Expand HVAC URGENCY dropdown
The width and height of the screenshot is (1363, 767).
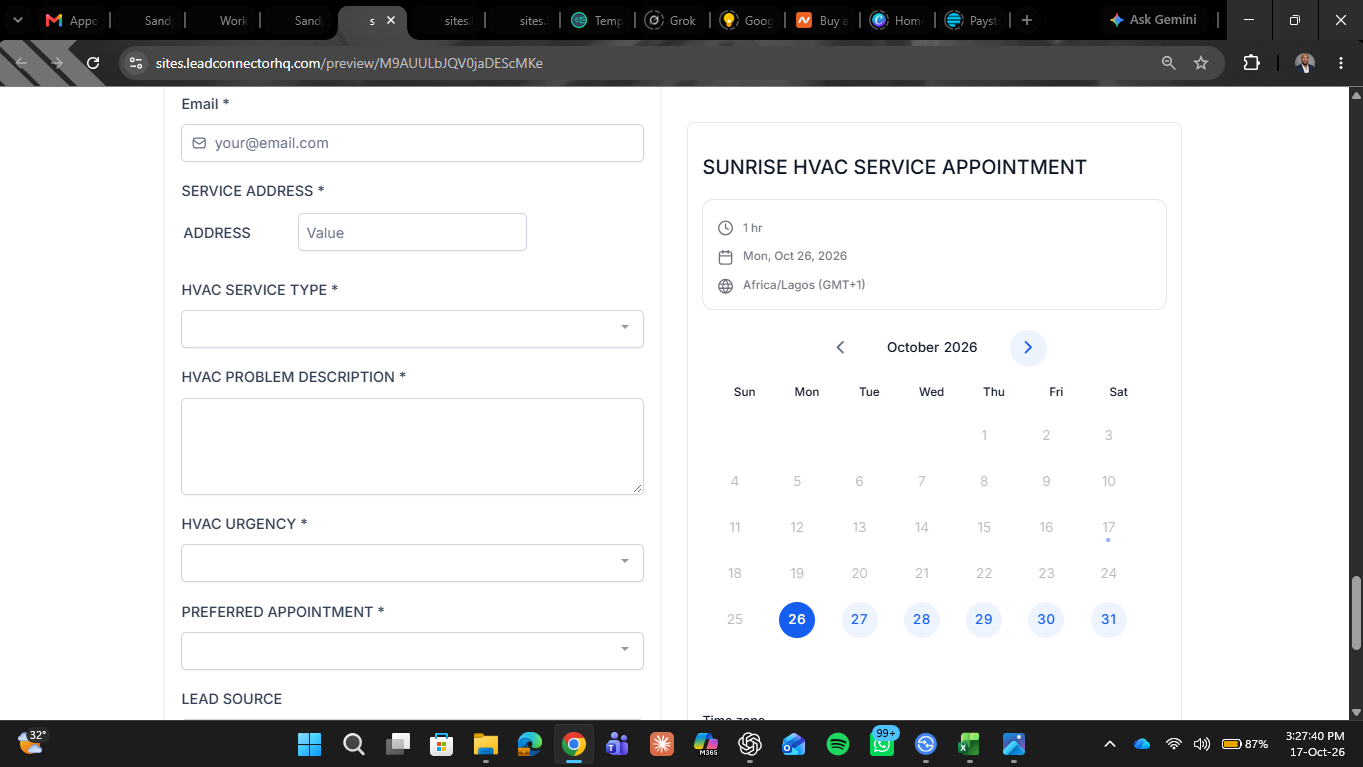pyautogui.click(x=412, y=563)
